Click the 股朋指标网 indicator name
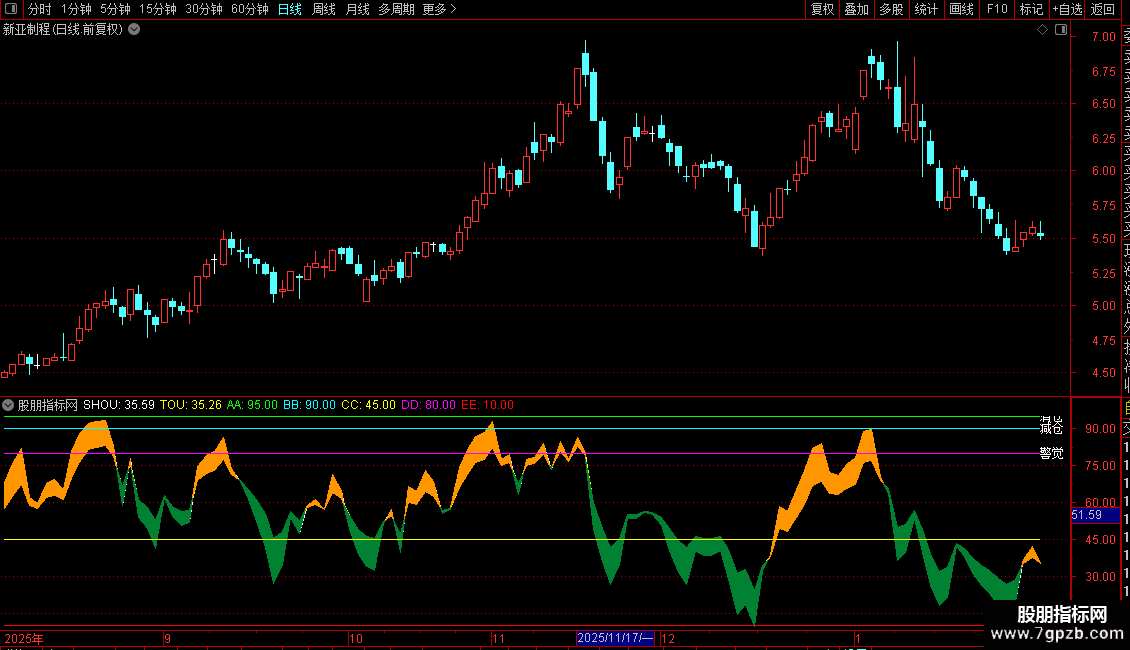This screenshot has height=650, width=1130. pos(48,405)
